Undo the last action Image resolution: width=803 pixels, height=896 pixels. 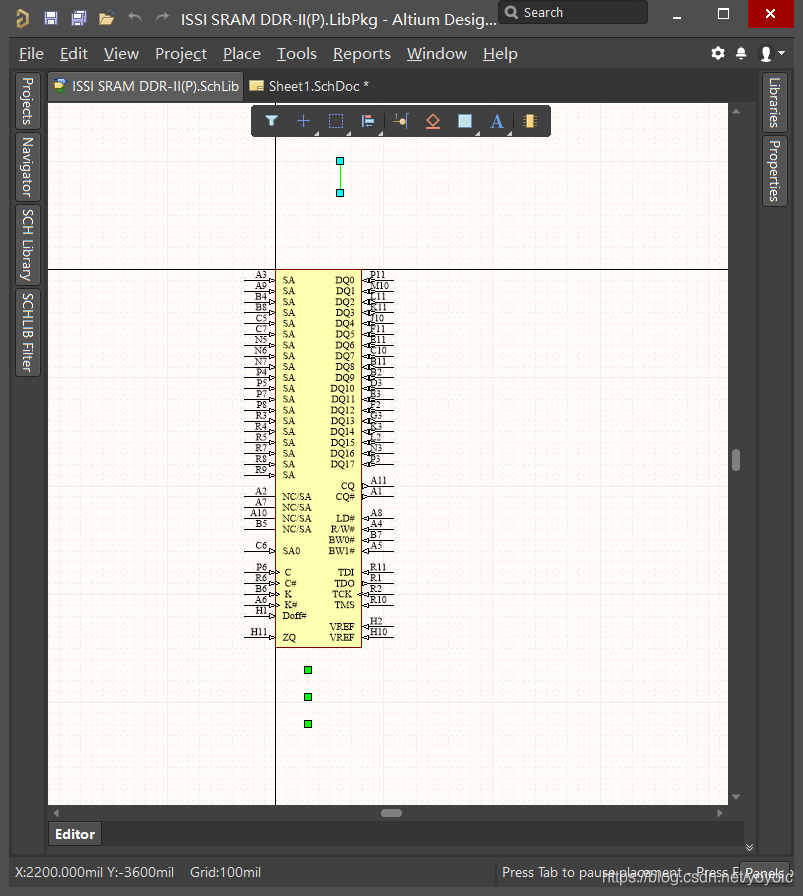pos(135,18)
